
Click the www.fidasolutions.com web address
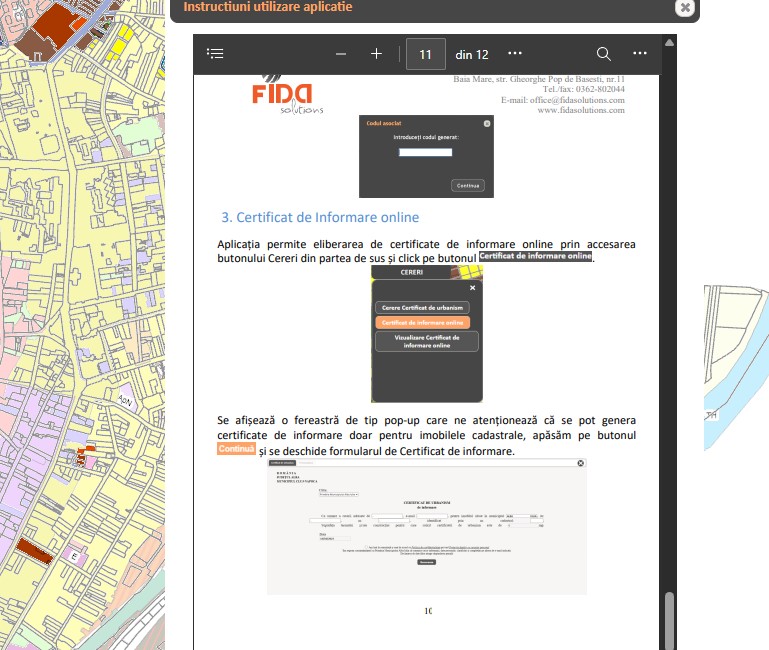click(581, 110)
